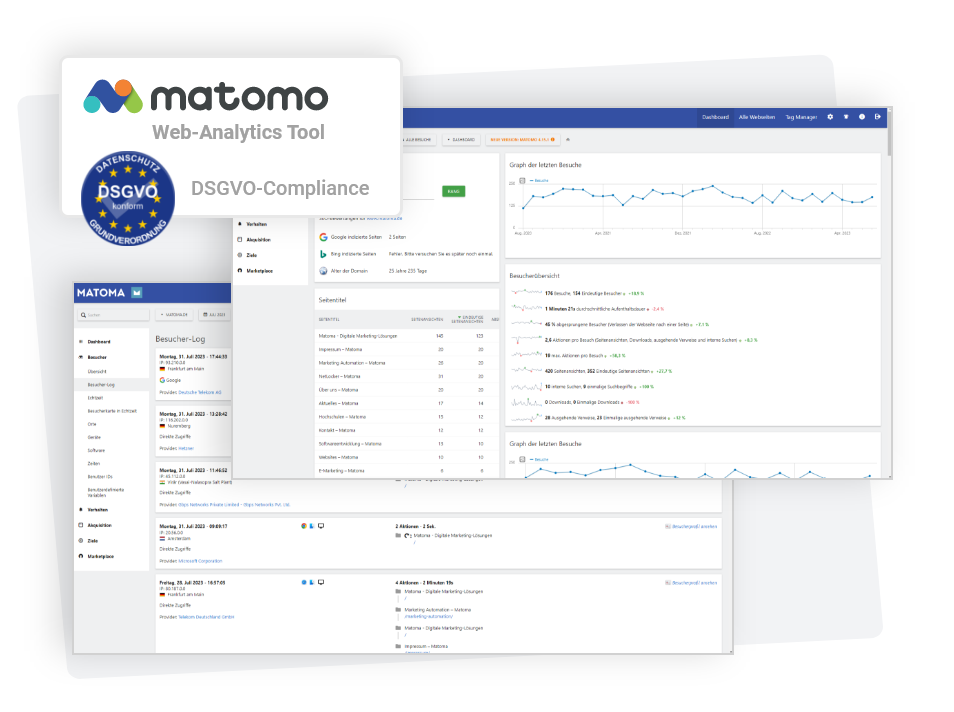The height and width of the screenshot is (712, 954).
Task: Click the Matoma - Digitale Marketing-Lösungen table row
Action: pos(406,336)
